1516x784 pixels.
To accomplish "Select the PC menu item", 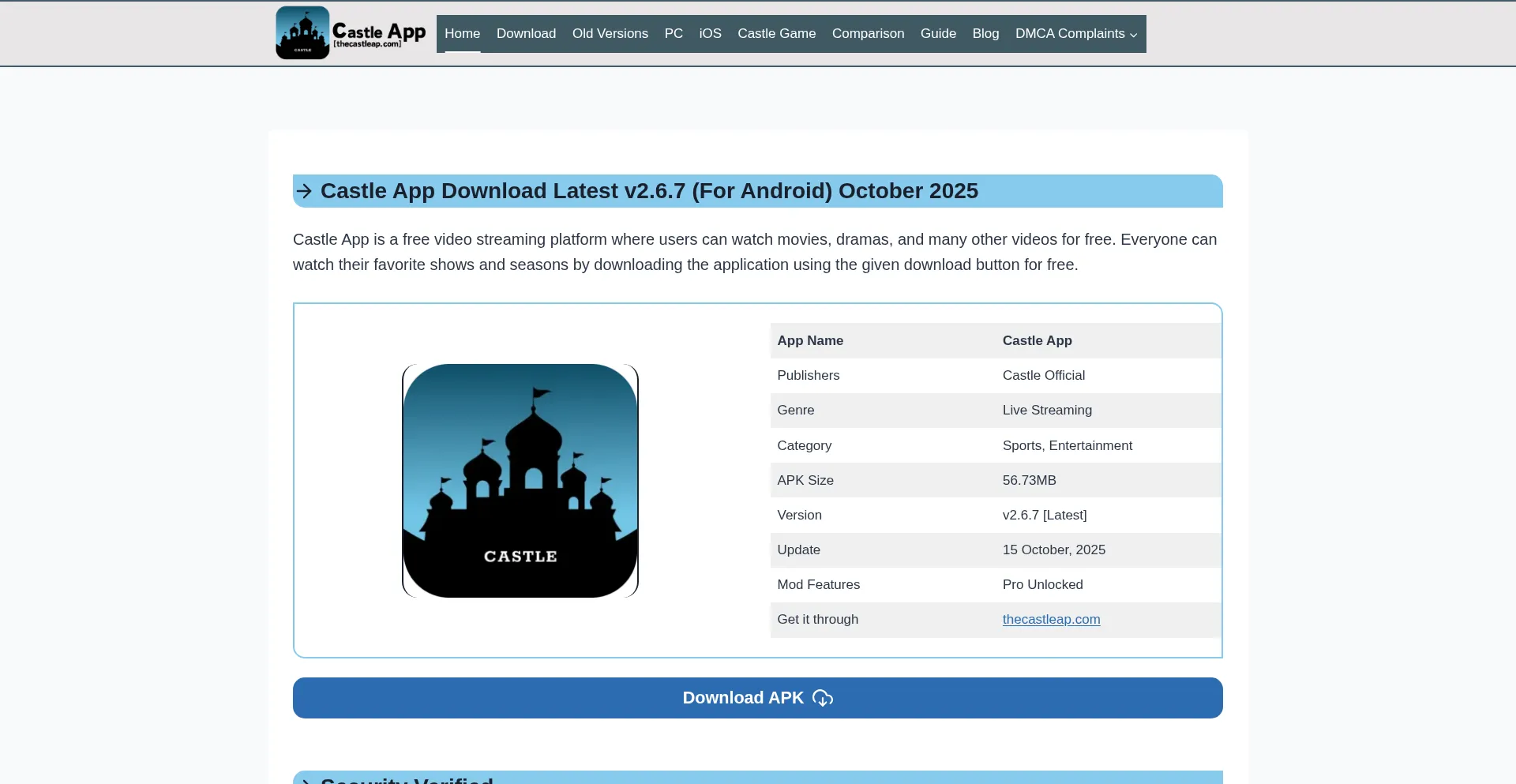I will click(x=673, y=34).
